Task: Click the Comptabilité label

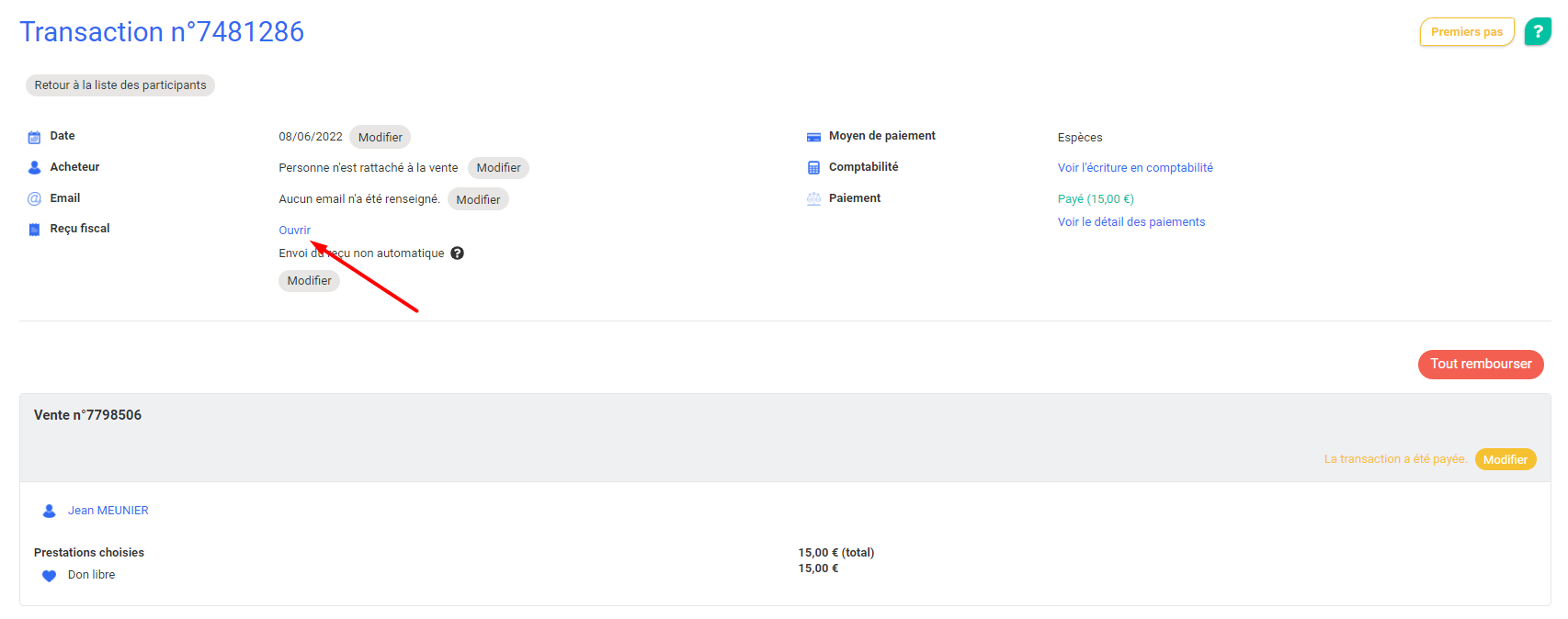Action: pos(864,167)
